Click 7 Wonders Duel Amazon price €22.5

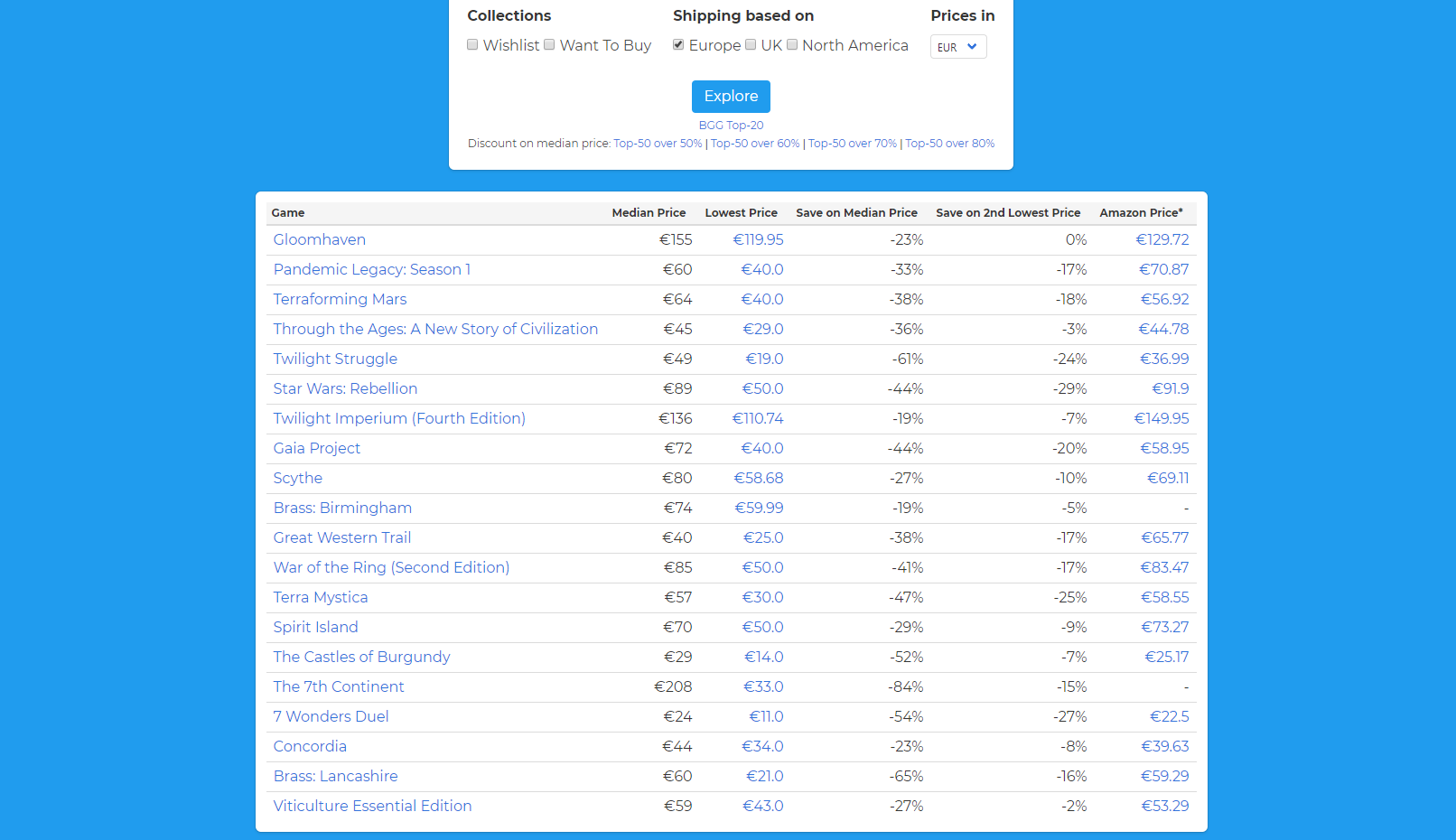[1170, 716]
